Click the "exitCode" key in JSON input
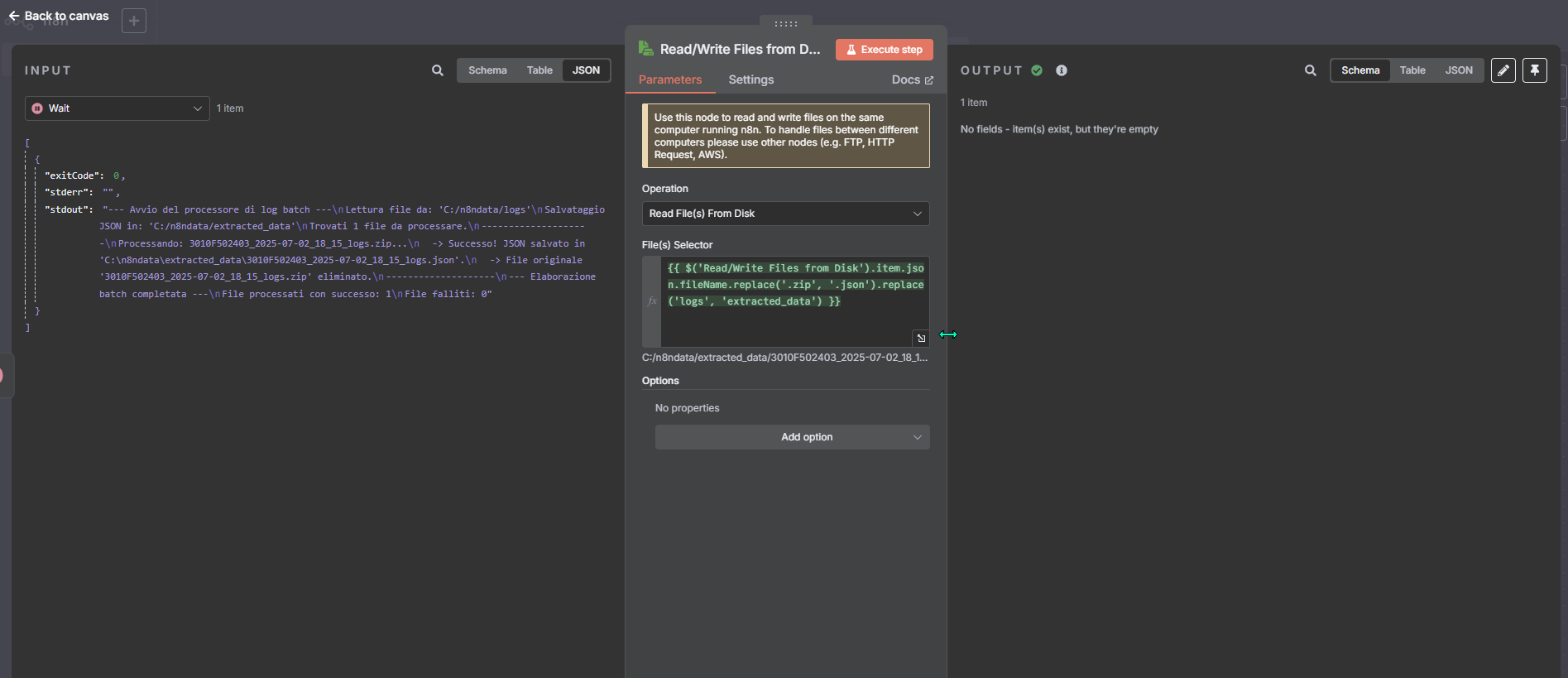Screen dimensions: 1568x678 74,176
